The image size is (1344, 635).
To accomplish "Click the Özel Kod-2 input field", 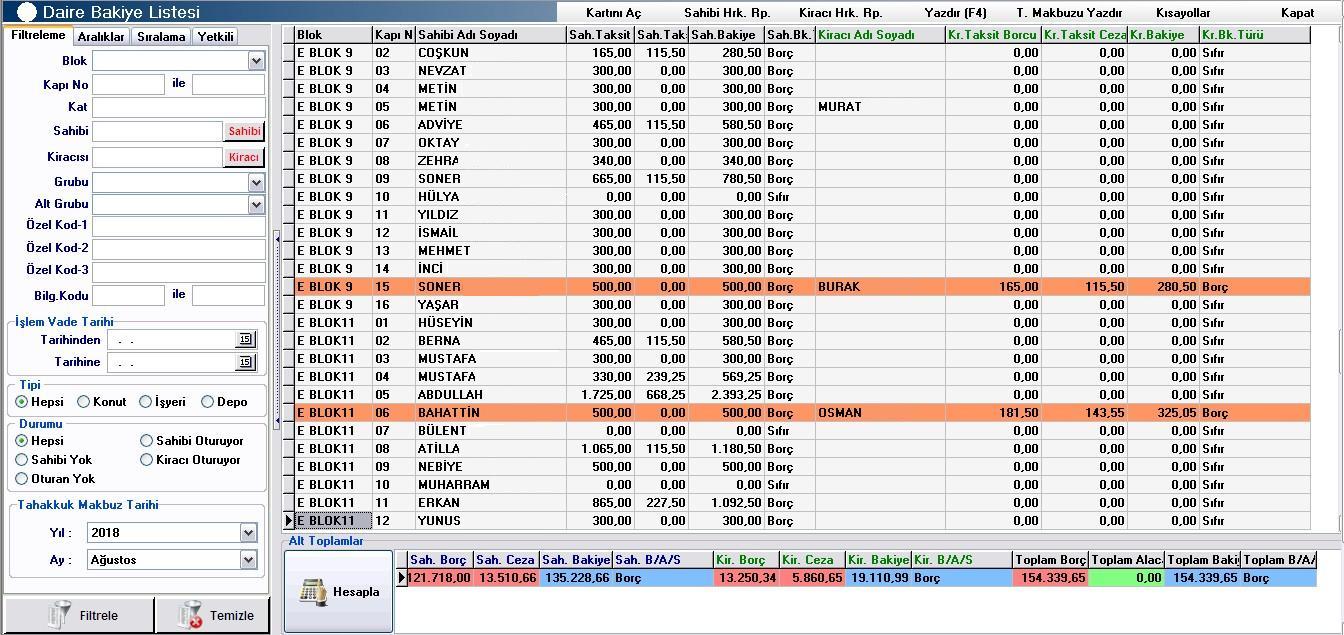I will tap(179, 249).
